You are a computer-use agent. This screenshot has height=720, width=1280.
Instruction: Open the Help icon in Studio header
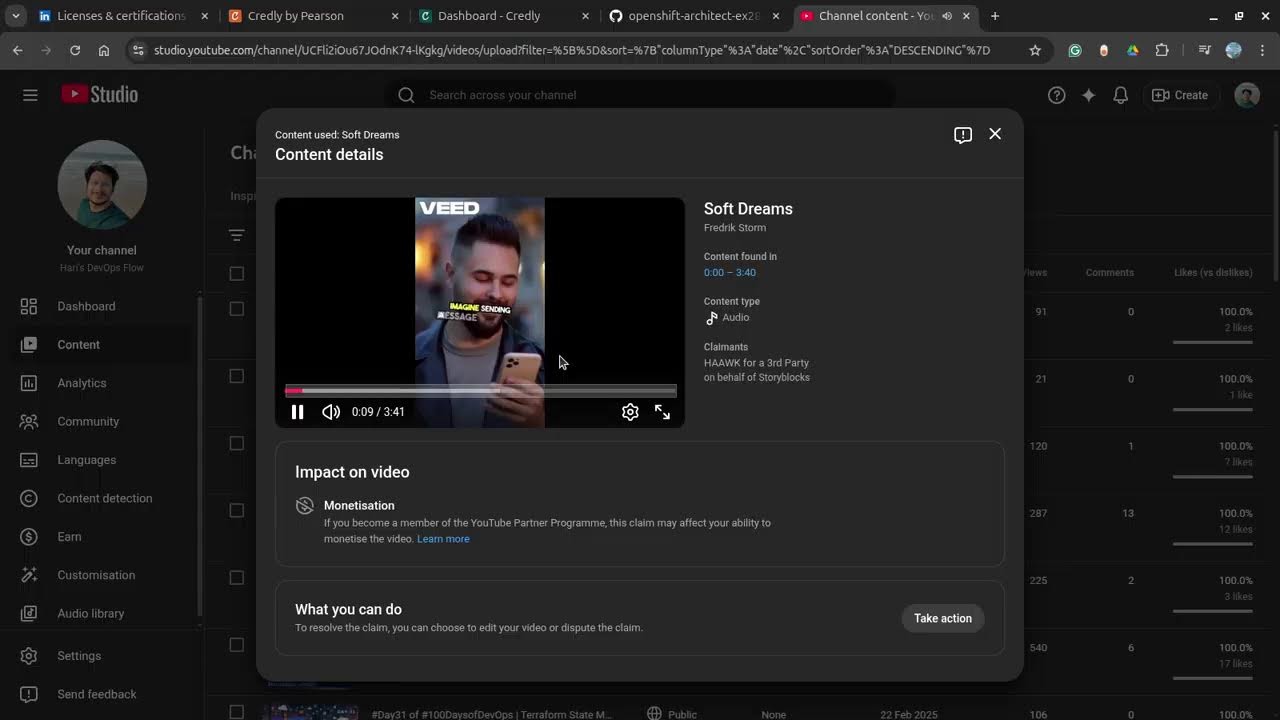tap(1057, 95)
